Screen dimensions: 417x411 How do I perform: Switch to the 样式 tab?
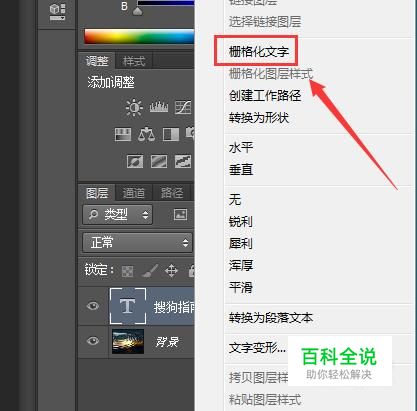pos(134,61)
